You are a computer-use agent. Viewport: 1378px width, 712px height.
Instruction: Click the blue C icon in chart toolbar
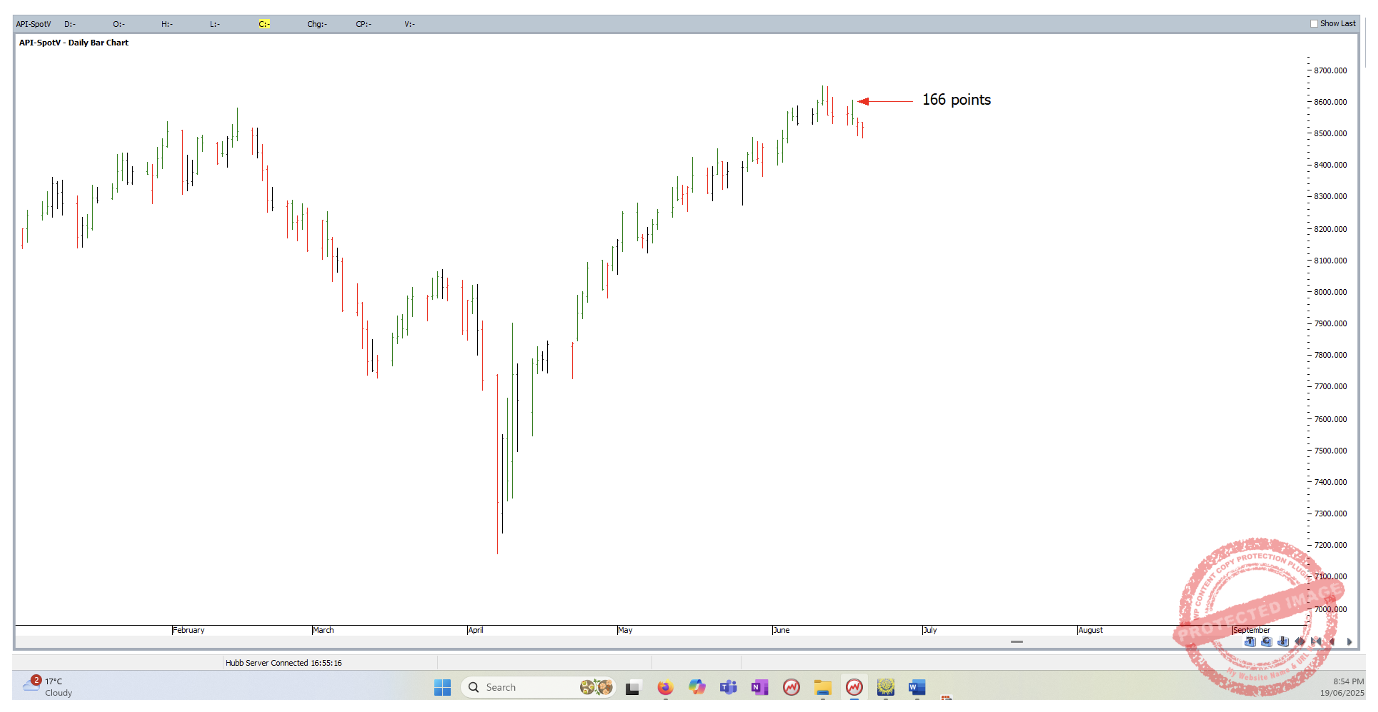(1266, 642)
